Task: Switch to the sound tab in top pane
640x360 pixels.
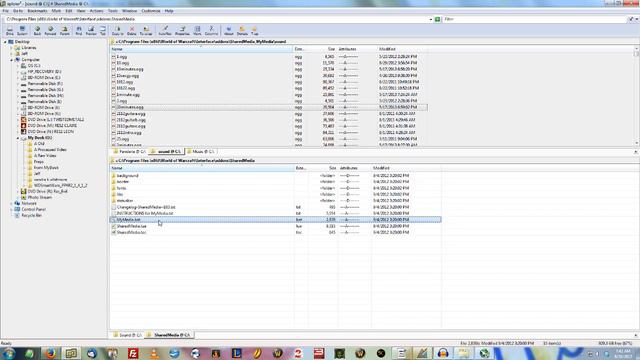Action: [167, 151]
